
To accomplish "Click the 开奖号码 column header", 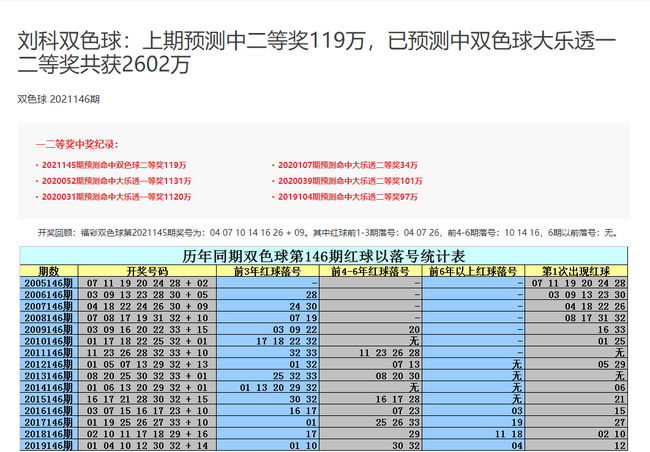I will [147, 271].
